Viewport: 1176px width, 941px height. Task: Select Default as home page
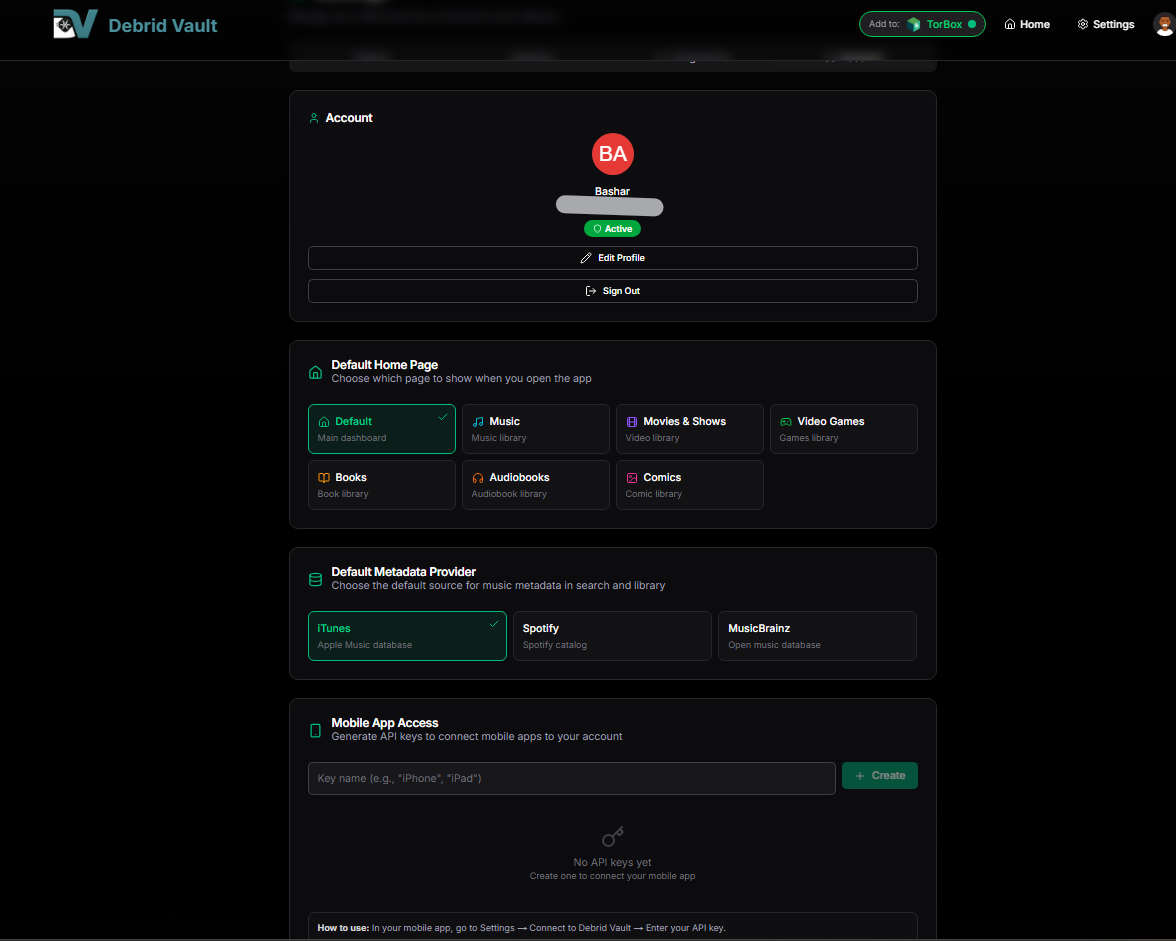point(381,429)
